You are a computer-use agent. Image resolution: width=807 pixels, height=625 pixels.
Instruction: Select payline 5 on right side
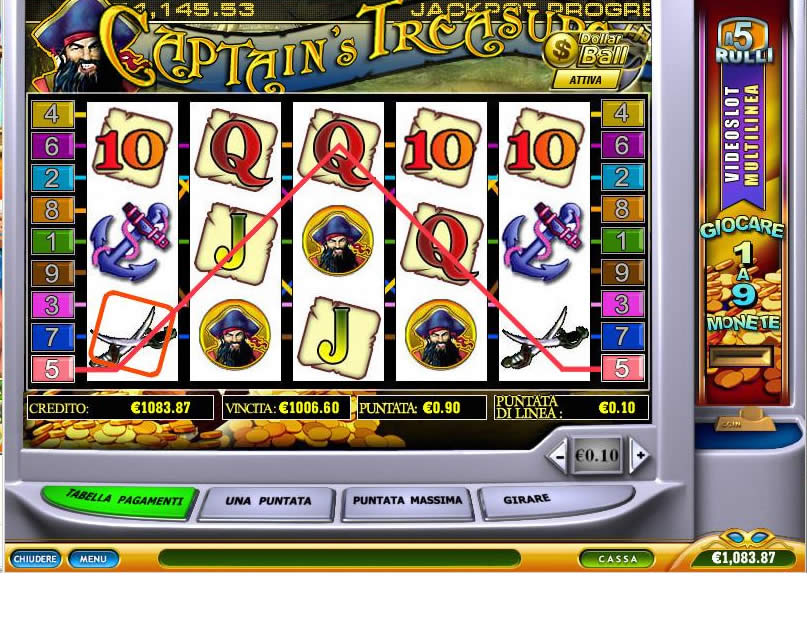pos(623,369)
